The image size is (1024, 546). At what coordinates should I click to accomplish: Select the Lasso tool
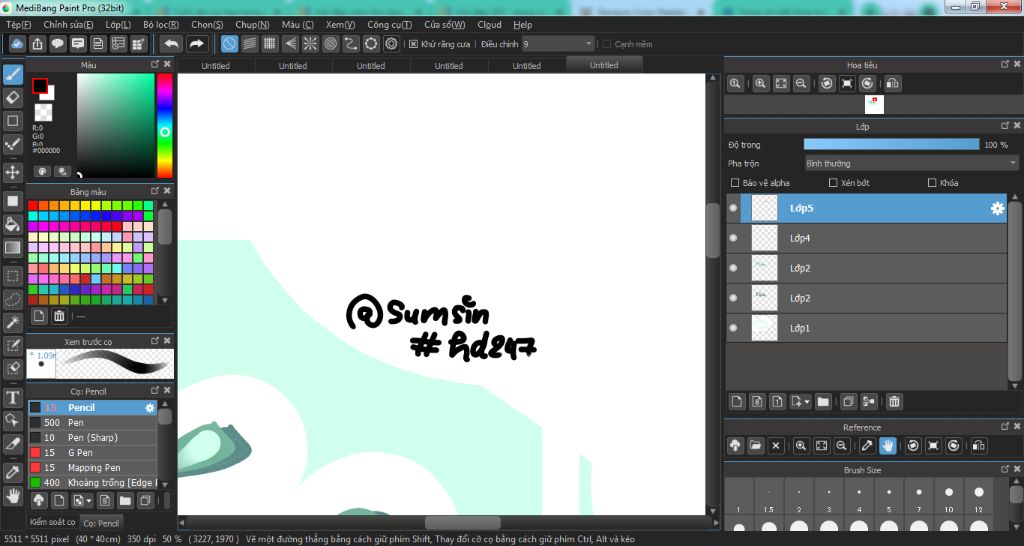(12, 299)
